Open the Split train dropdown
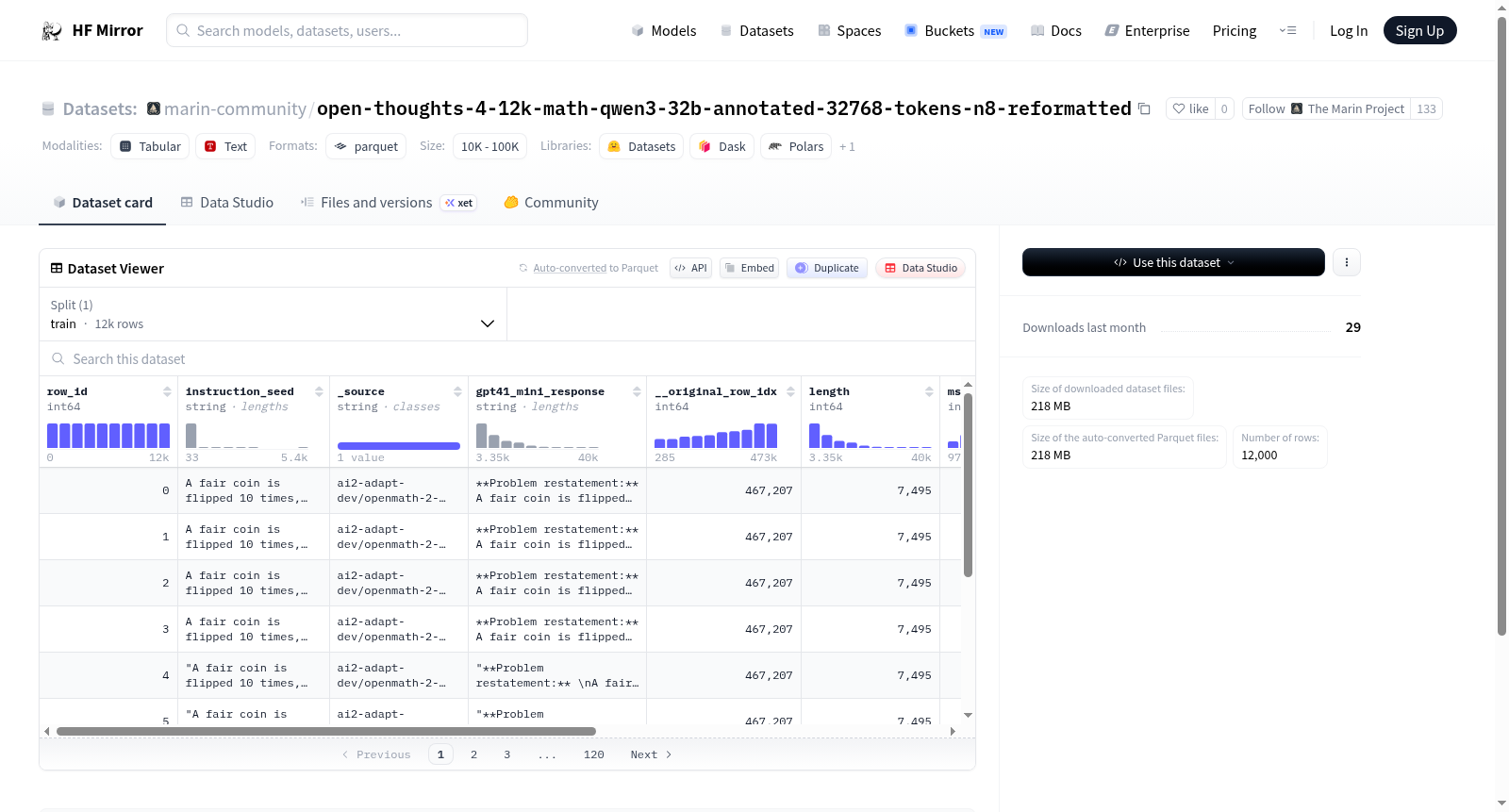Viewport: 1509px width, 812px height. point(274,314)
